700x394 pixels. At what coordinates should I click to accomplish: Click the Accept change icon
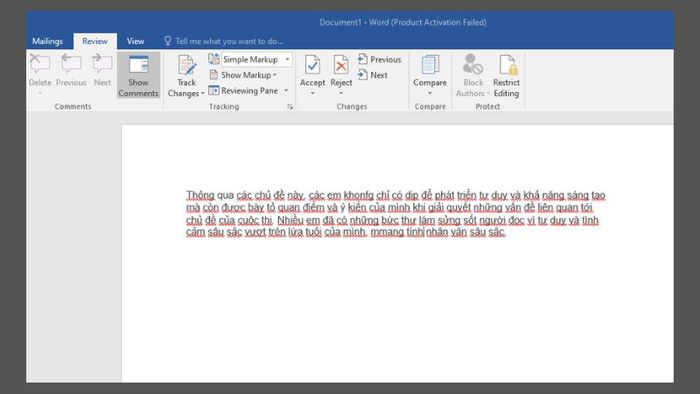312,65
